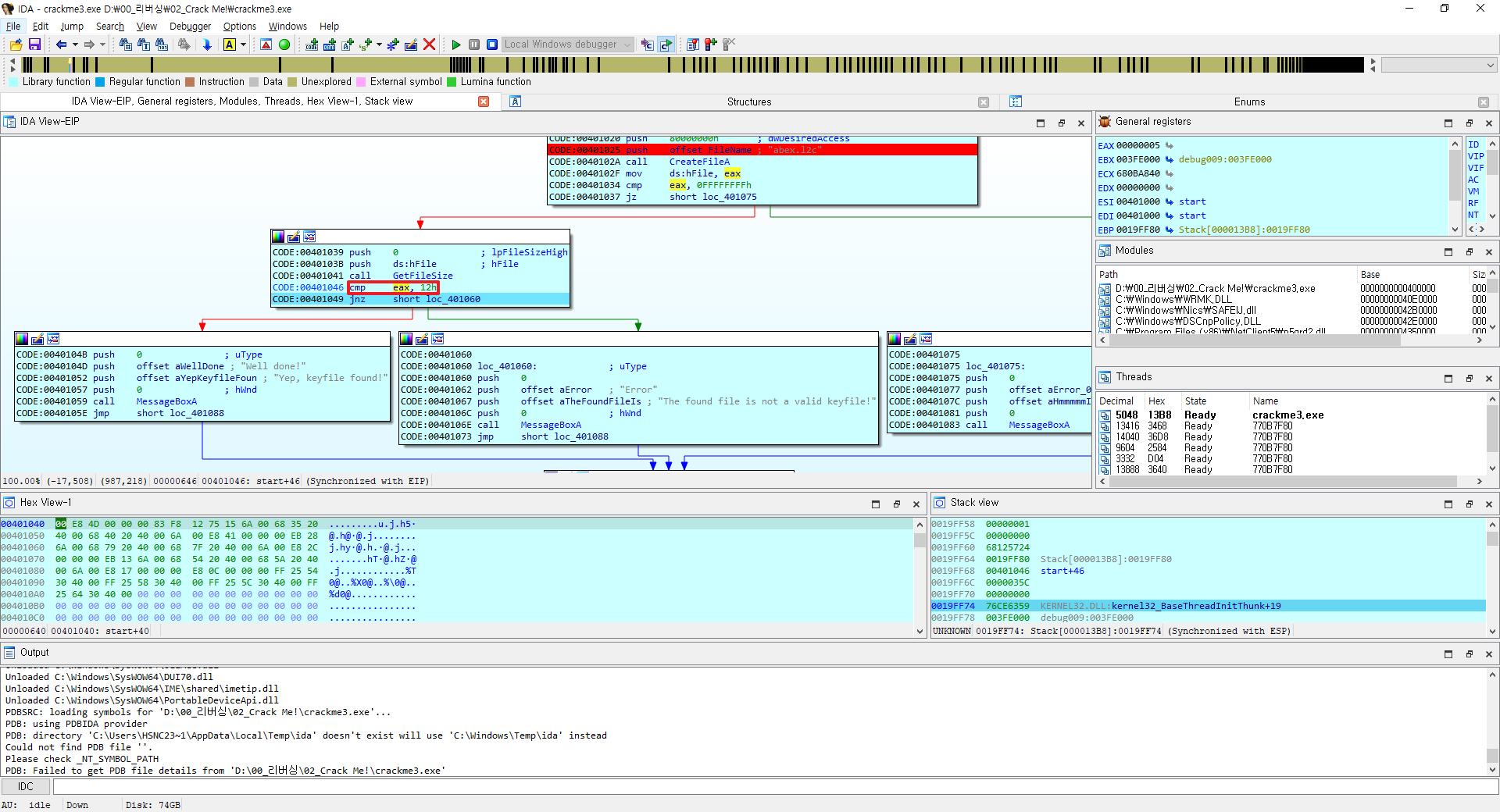The width and height of the screenshot is (1500, 812).
Task: Click the add watch traffic light icon
Action: tap(711, 45)
